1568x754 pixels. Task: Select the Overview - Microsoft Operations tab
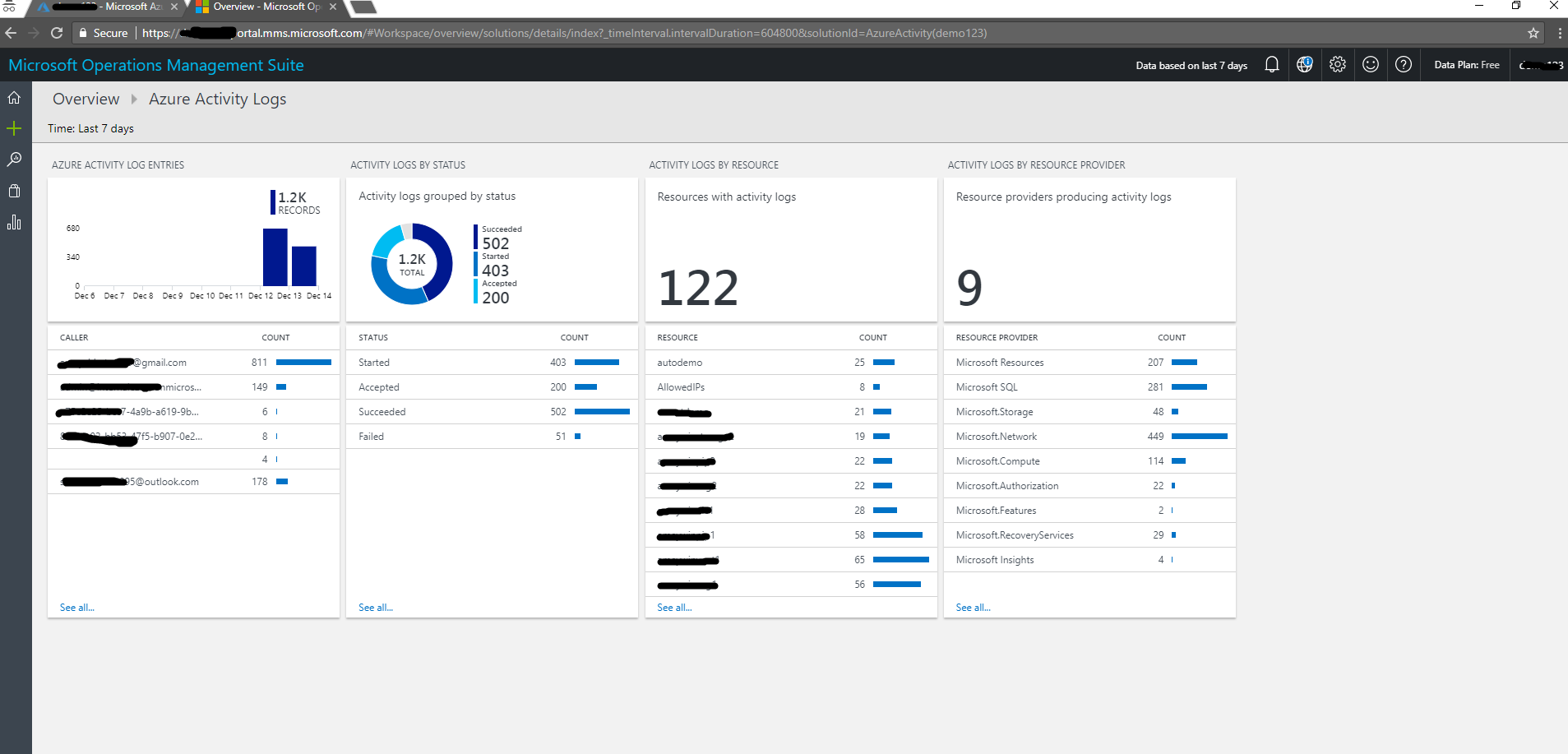point(266,7)
